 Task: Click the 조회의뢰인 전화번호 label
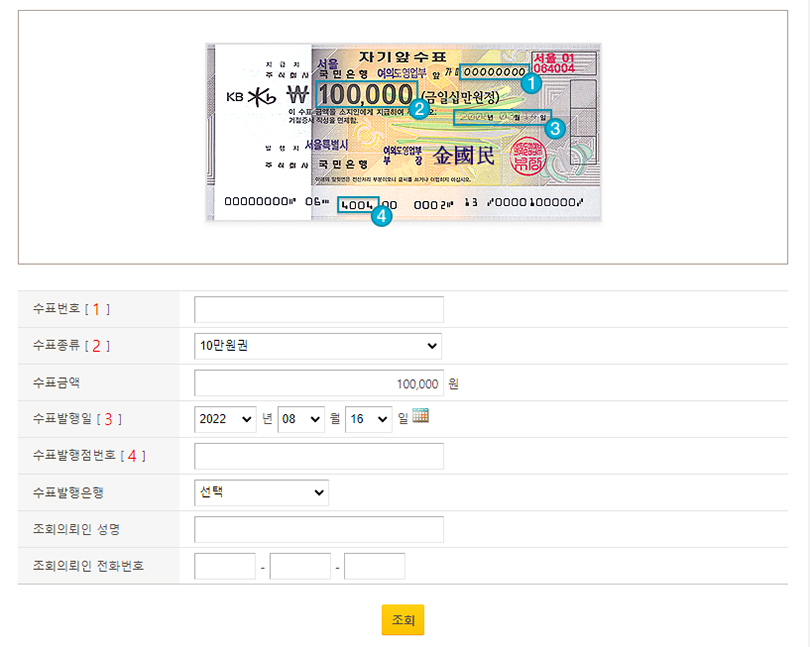(88, 566)
